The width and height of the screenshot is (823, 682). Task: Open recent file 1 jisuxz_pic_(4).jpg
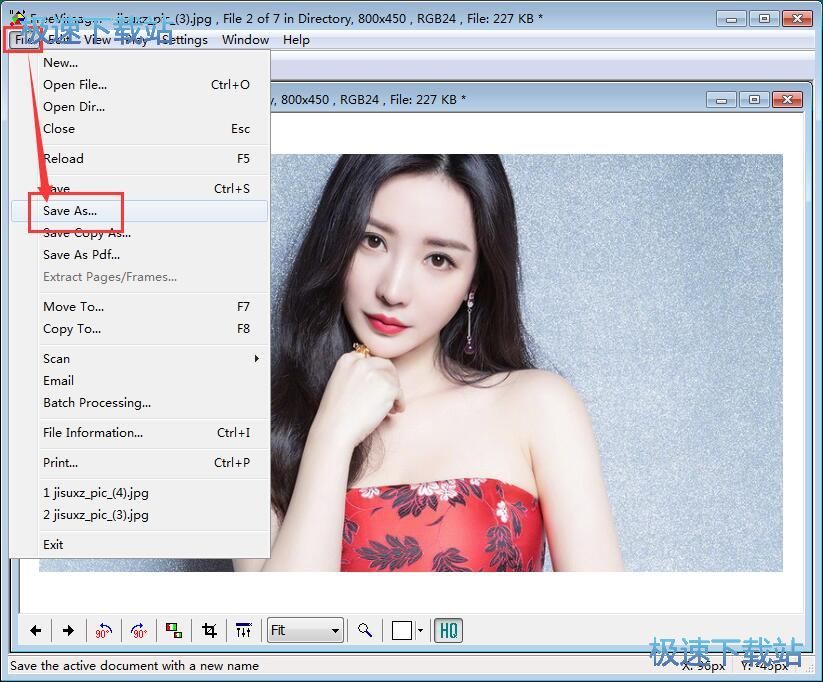[140, 492]
